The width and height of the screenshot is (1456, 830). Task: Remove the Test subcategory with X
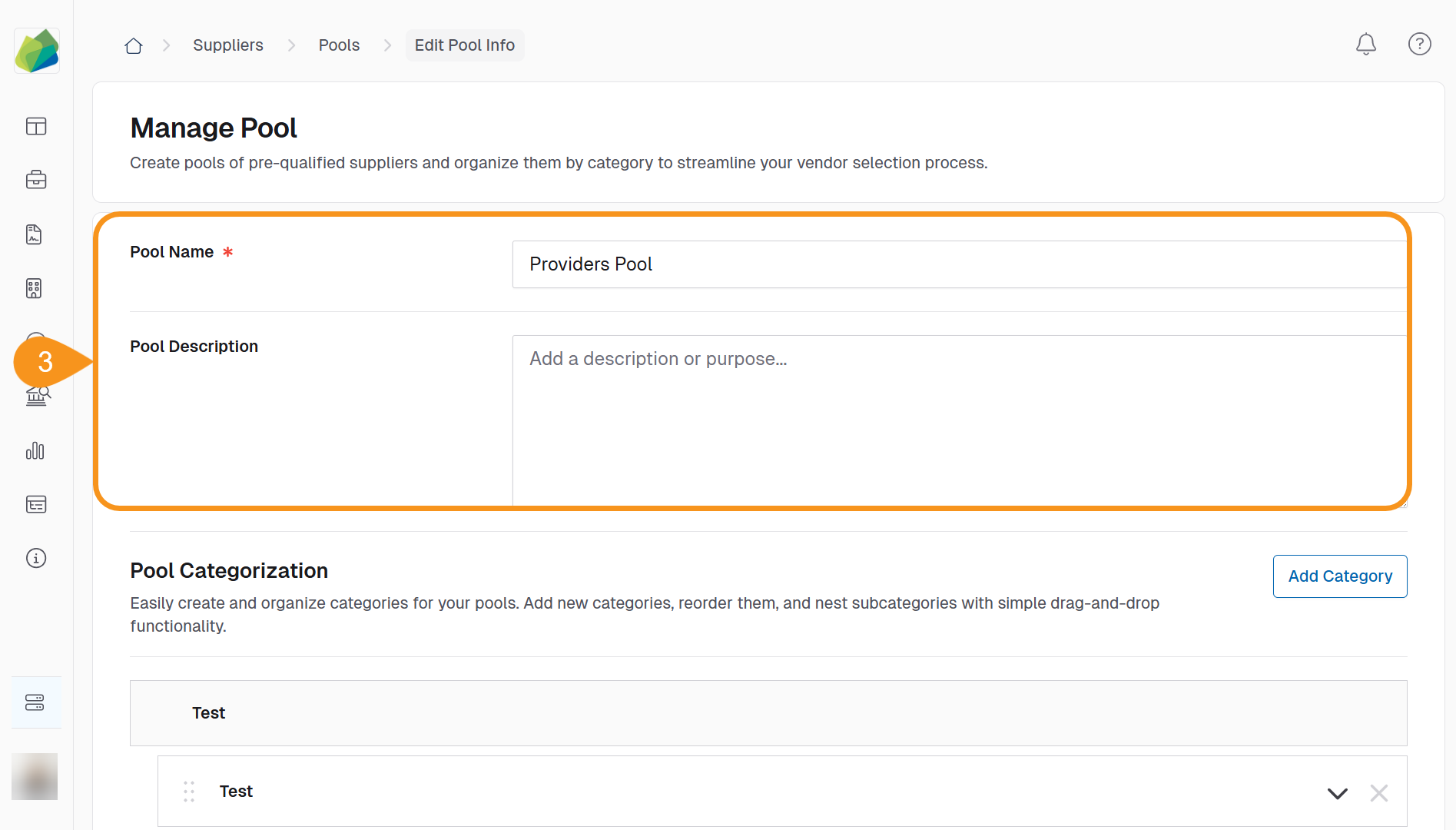pos(1378,793)
